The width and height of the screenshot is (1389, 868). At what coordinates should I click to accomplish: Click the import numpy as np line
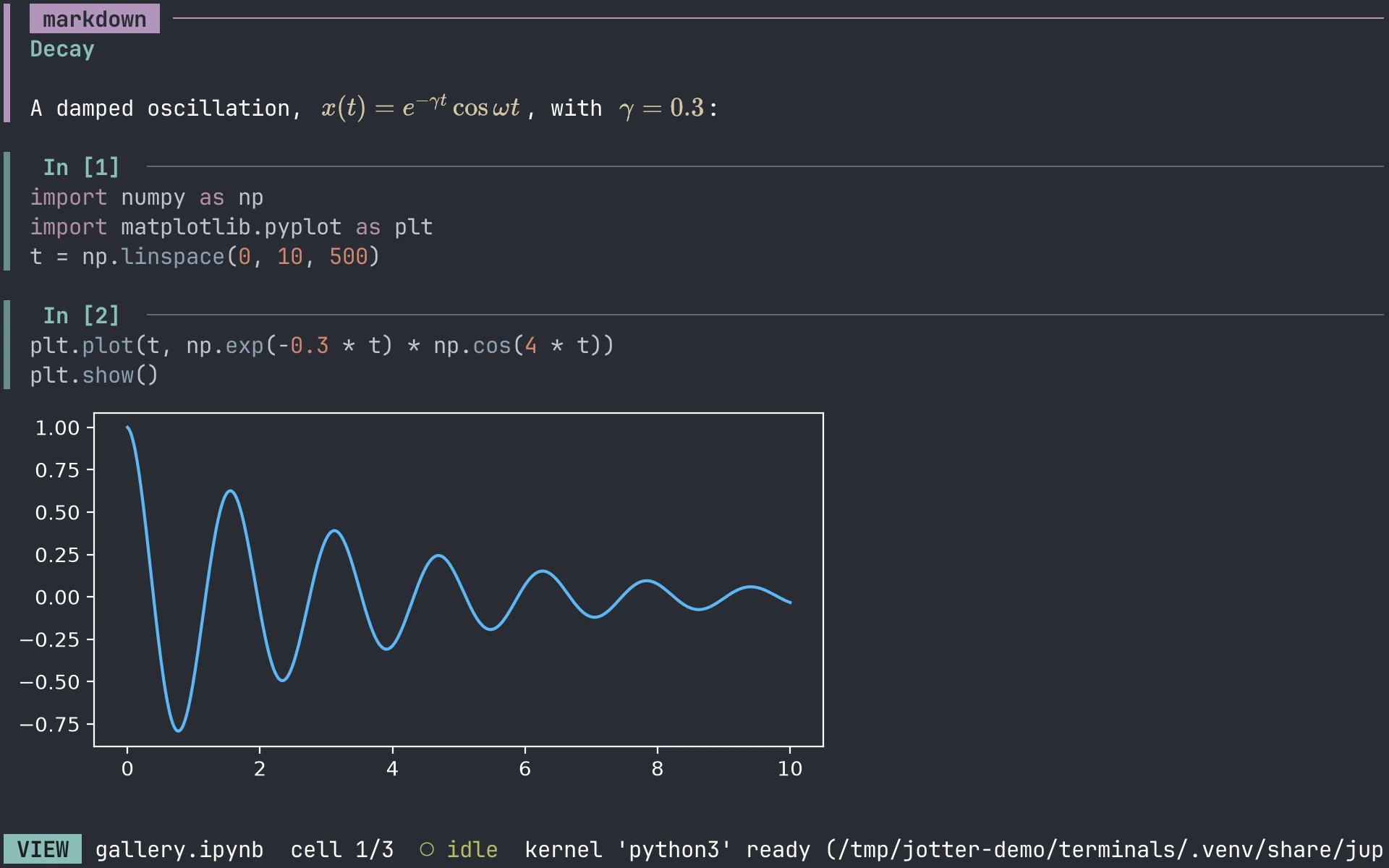click(x=147, y=197)
